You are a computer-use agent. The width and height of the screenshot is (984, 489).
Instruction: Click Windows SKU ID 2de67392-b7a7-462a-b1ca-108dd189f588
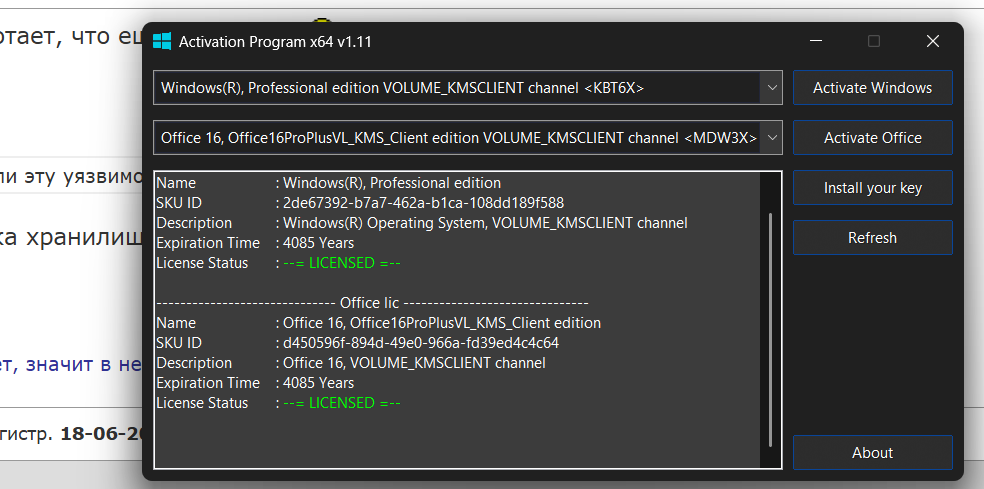423,203
